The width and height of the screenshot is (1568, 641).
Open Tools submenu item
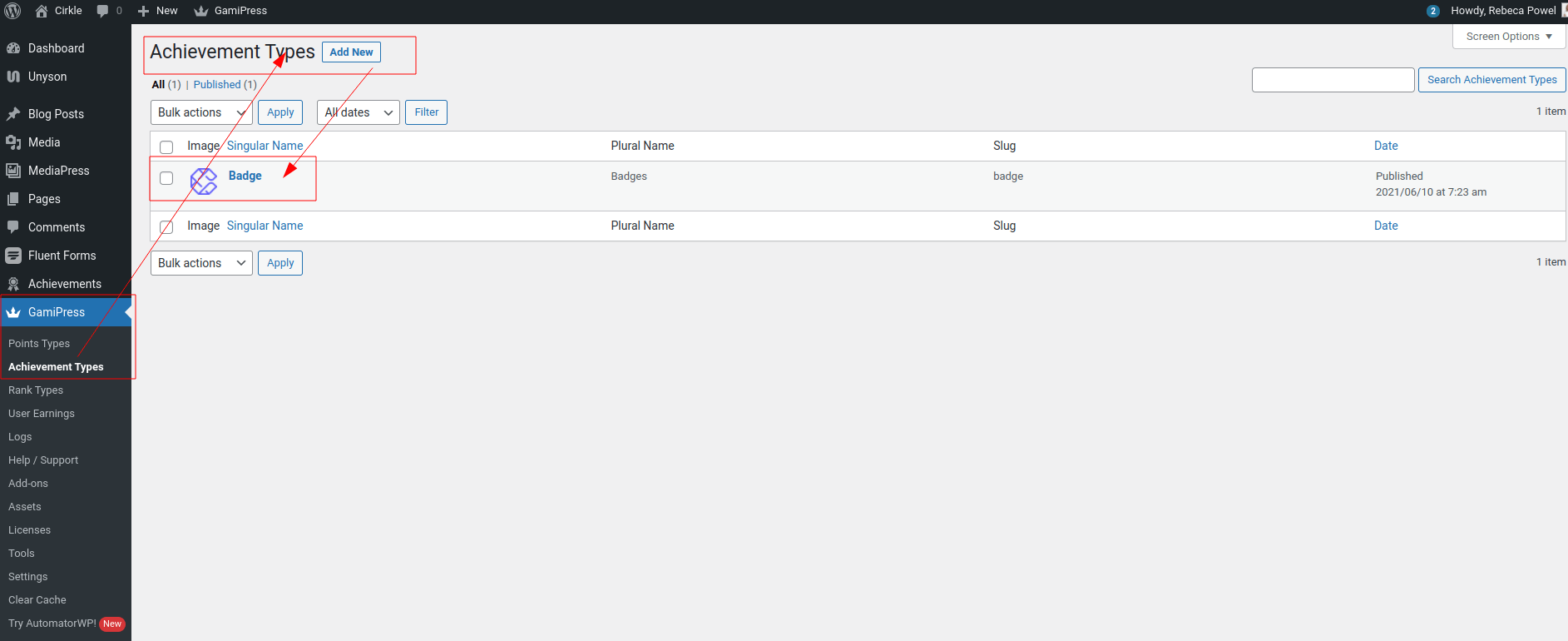tap(22, 554)
